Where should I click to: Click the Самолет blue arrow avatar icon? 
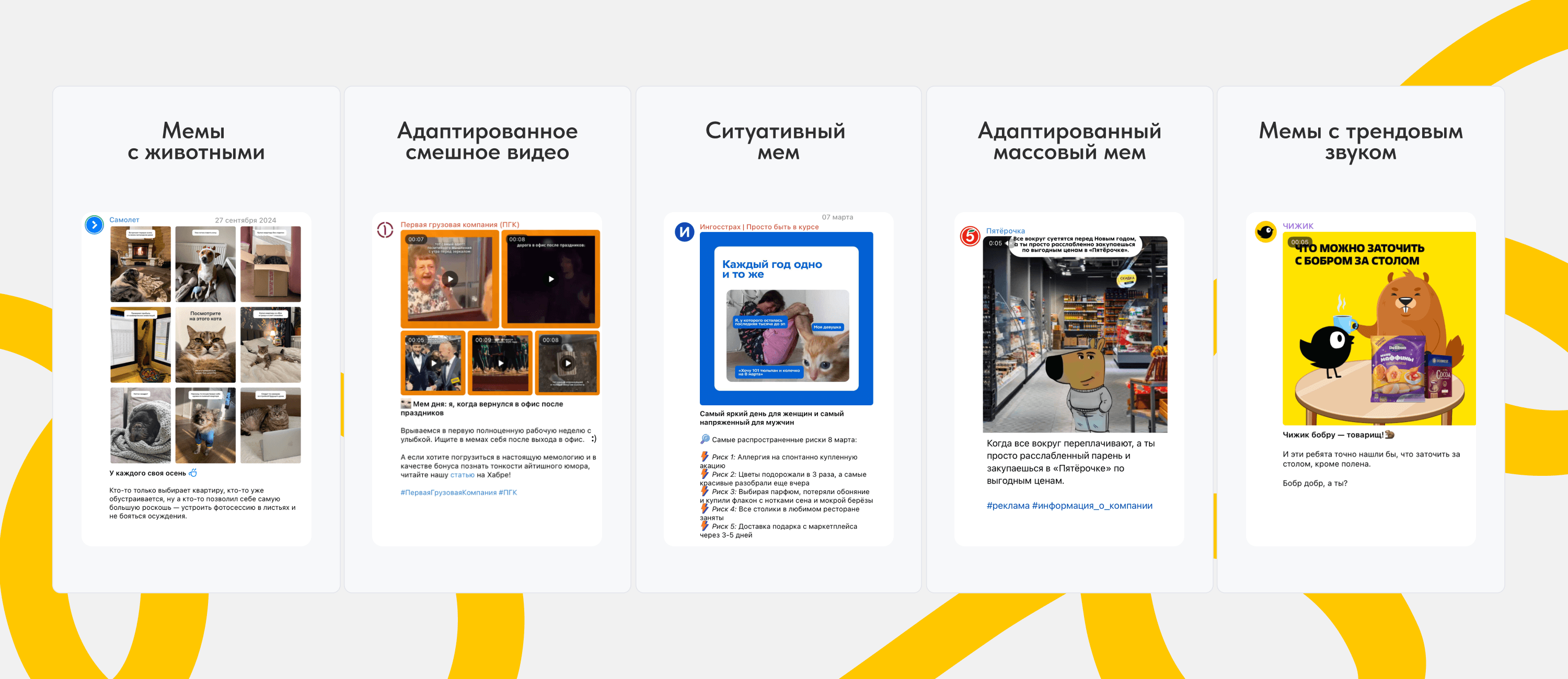(95, 225)
